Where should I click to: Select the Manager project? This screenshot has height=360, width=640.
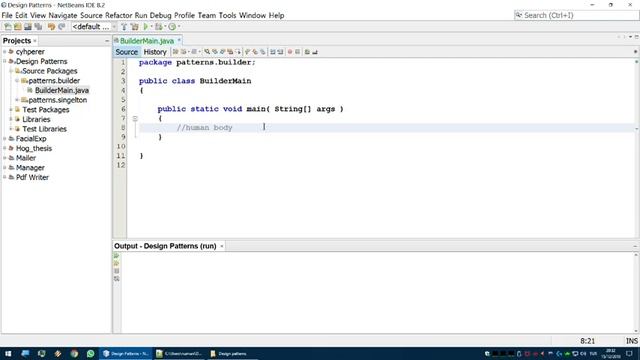pyautogui.click(x=30, y=168)
